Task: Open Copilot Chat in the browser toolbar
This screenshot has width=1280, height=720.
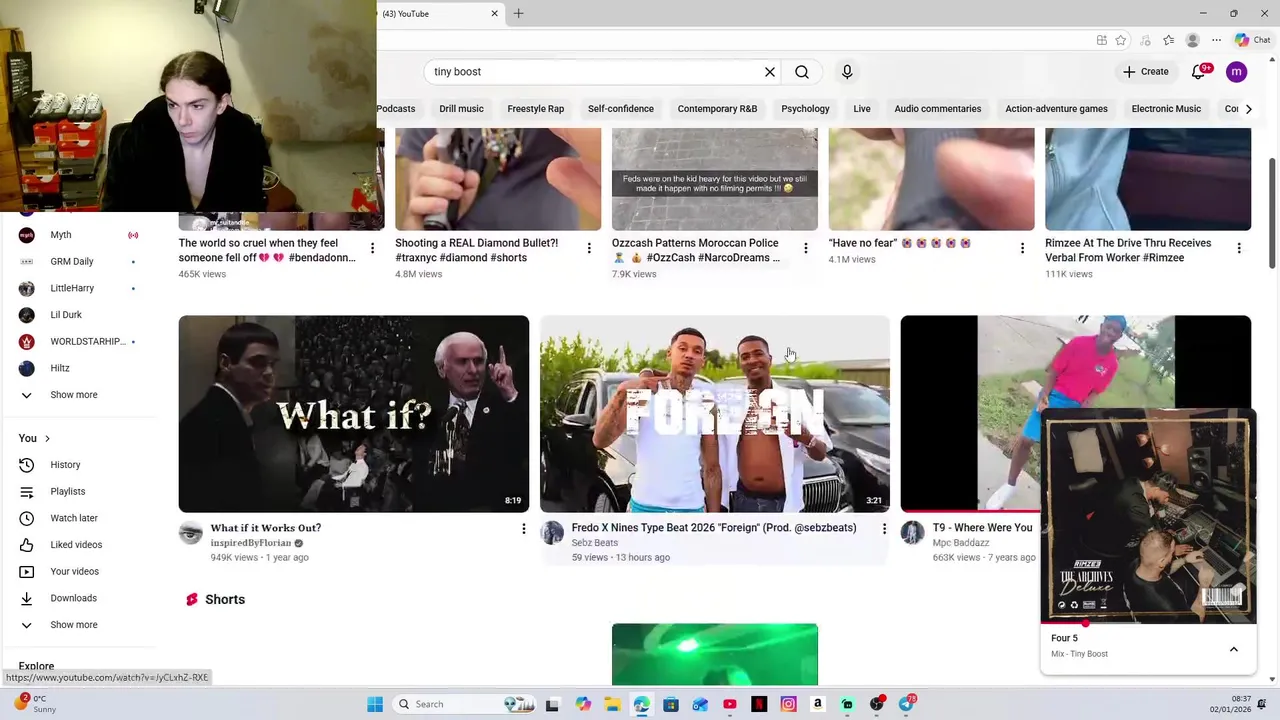Action: (1253, 40)
